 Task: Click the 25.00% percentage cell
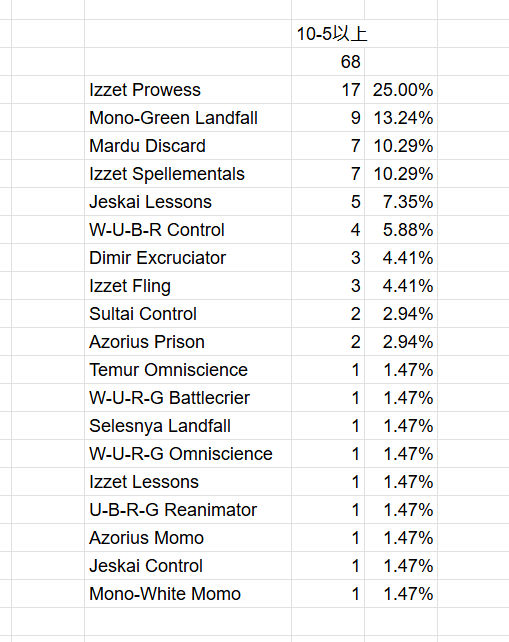(401, 90)
